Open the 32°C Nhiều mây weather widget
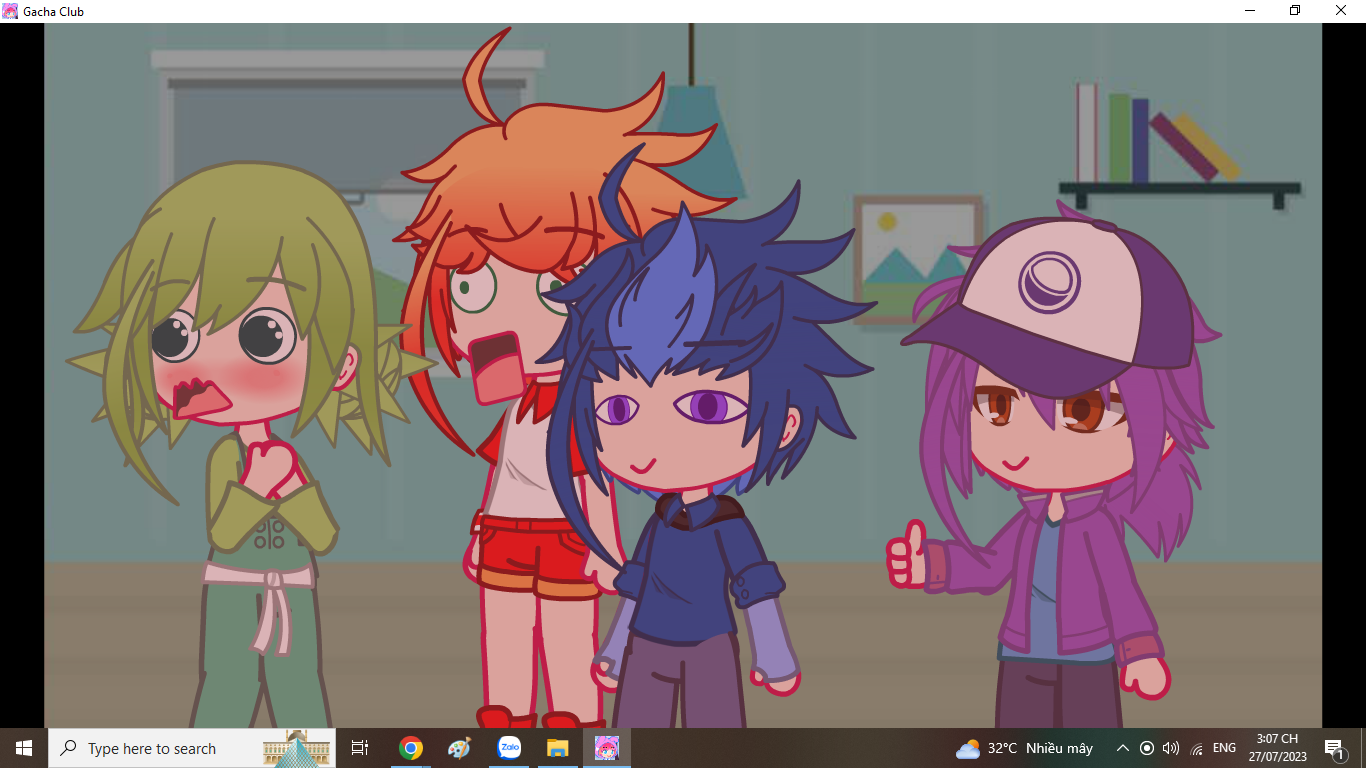The image size is (1366, 768). click(x=1024, y=748)
